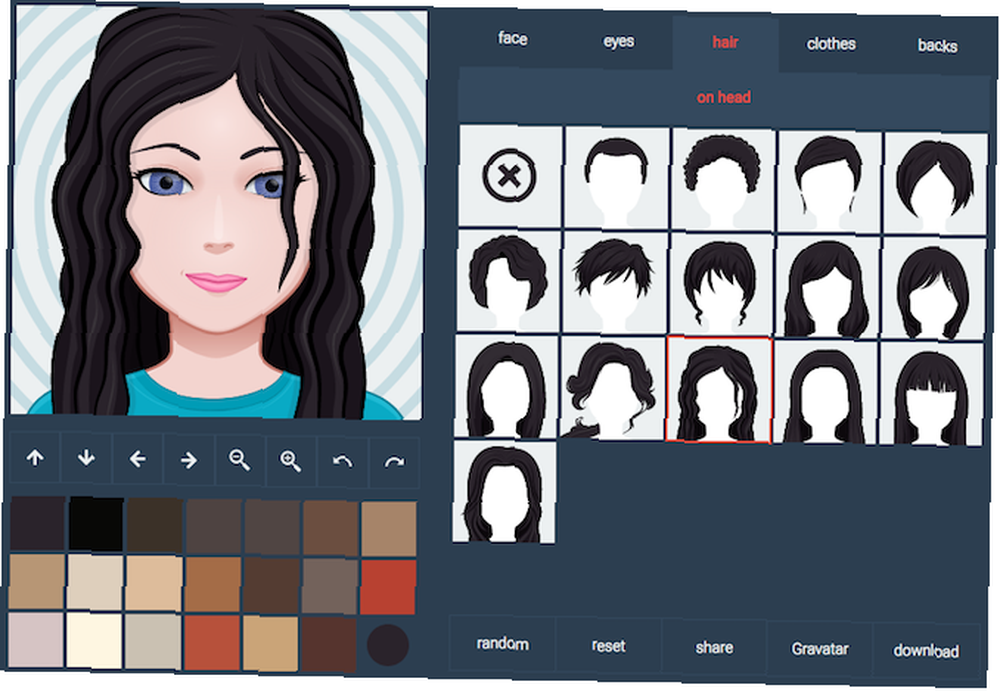Viewport: 1000px width, 691px height.
Task: Click the move down arrow button
Action: tap(86, 458)
